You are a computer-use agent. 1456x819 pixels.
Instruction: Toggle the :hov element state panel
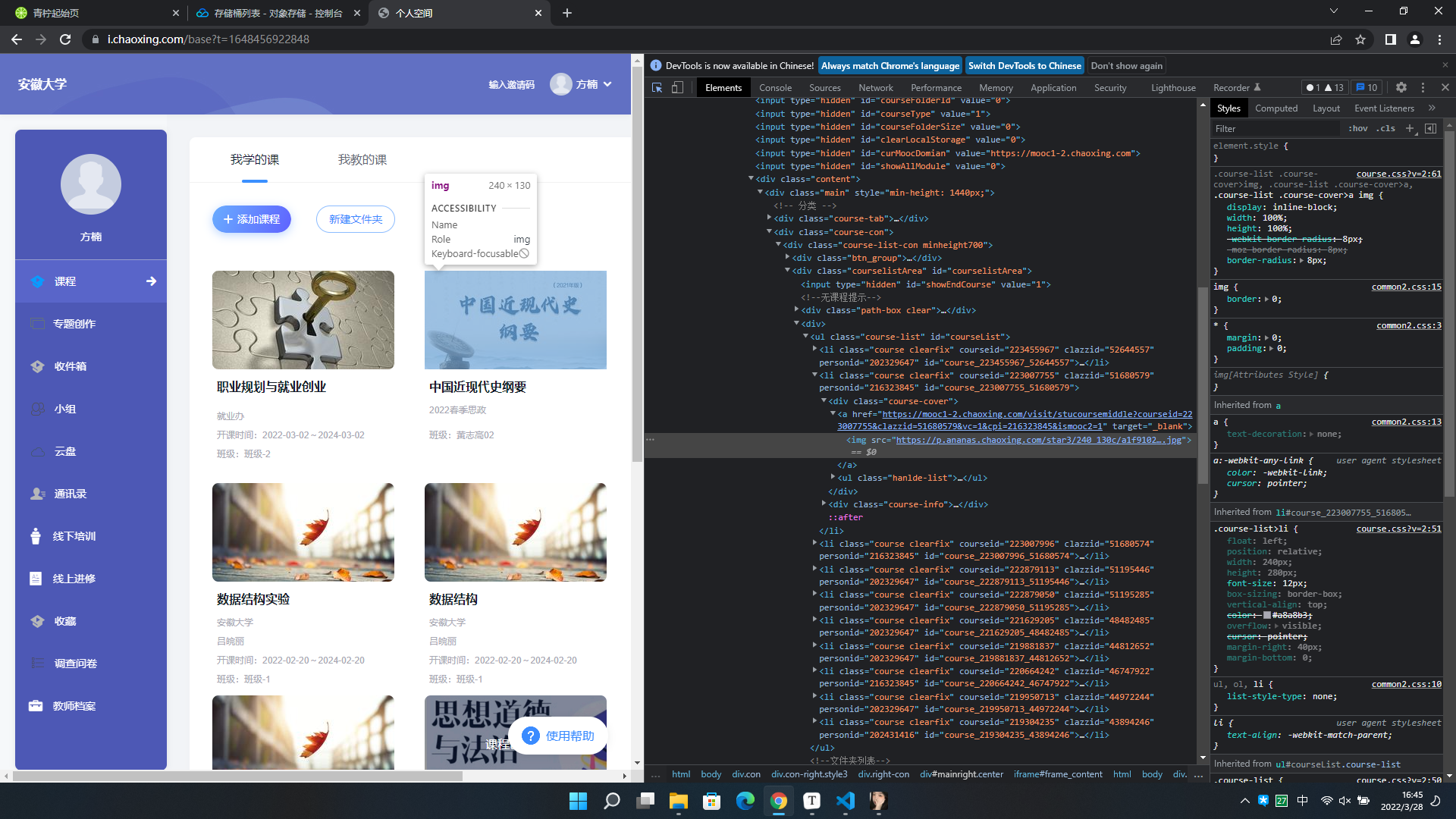1357,129
